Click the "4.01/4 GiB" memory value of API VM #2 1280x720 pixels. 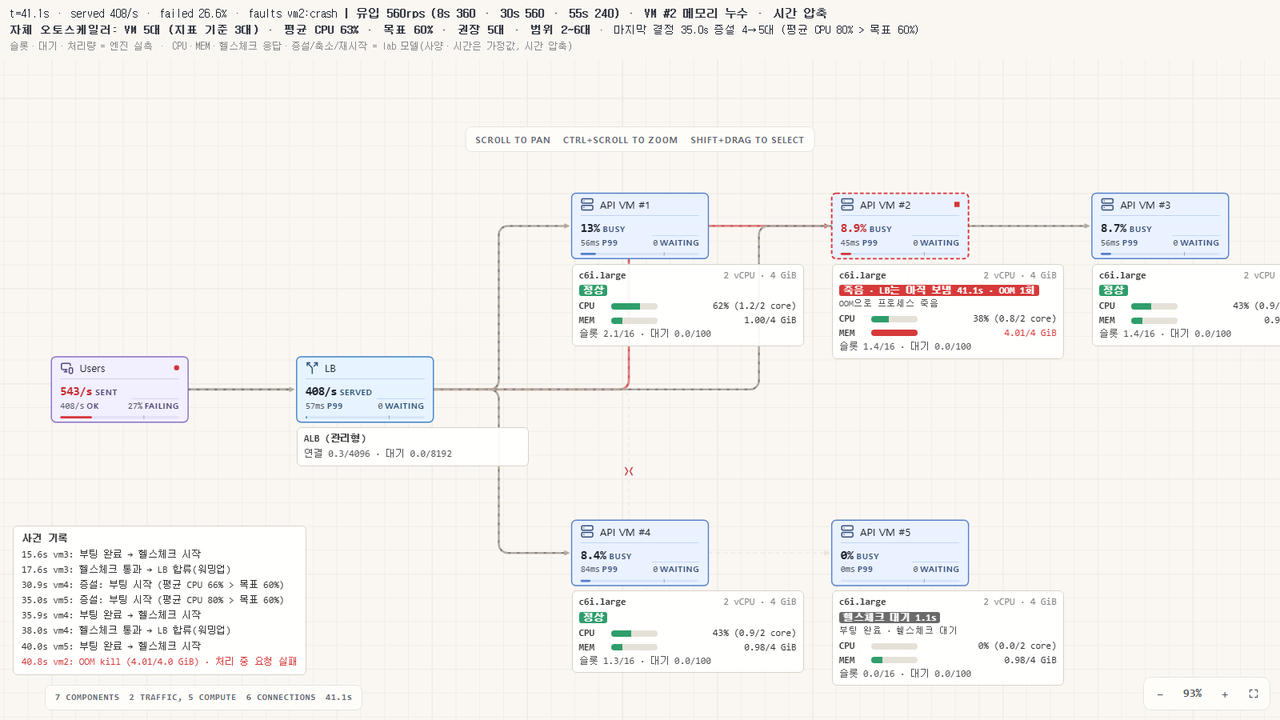click(1030, 333)
